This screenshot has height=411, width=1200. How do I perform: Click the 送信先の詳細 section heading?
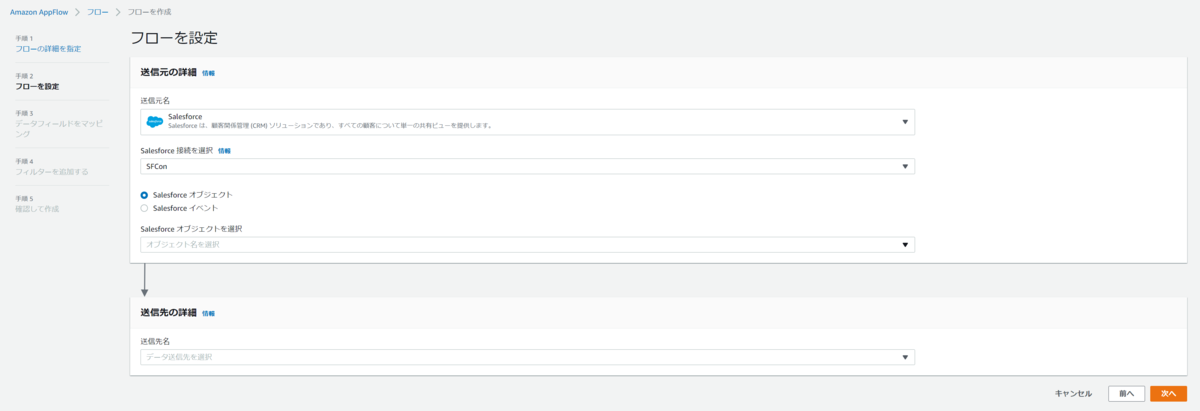[168, 313]
